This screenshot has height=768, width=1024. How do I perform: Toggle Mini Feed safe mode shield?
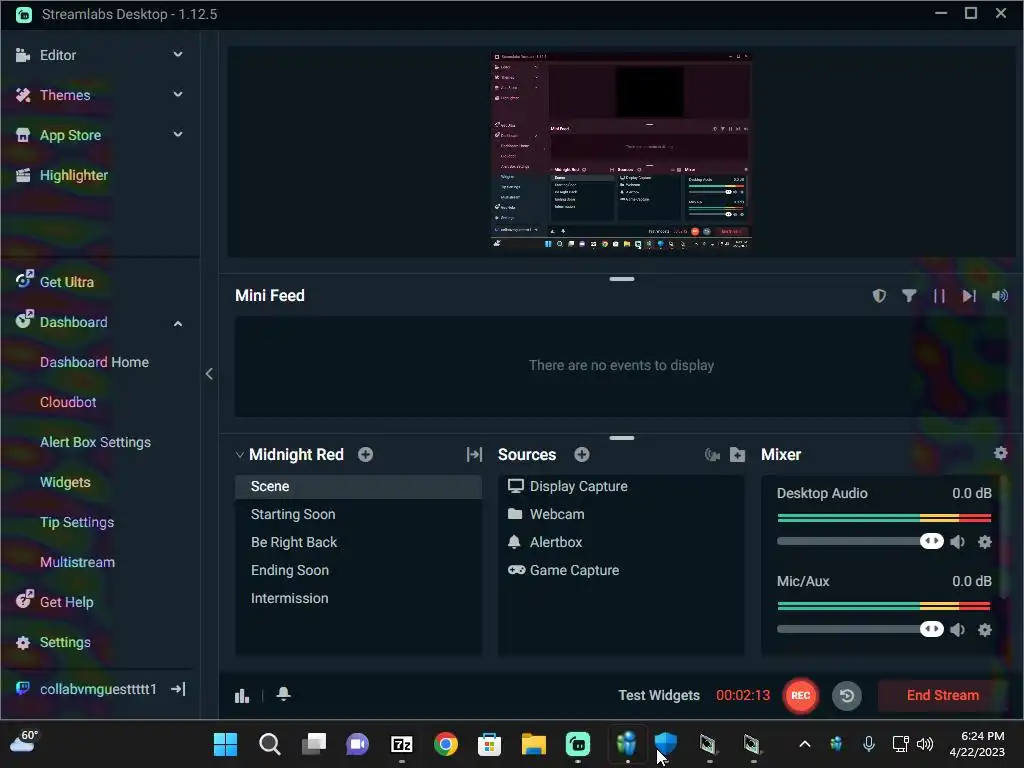[x=879, y=296]
